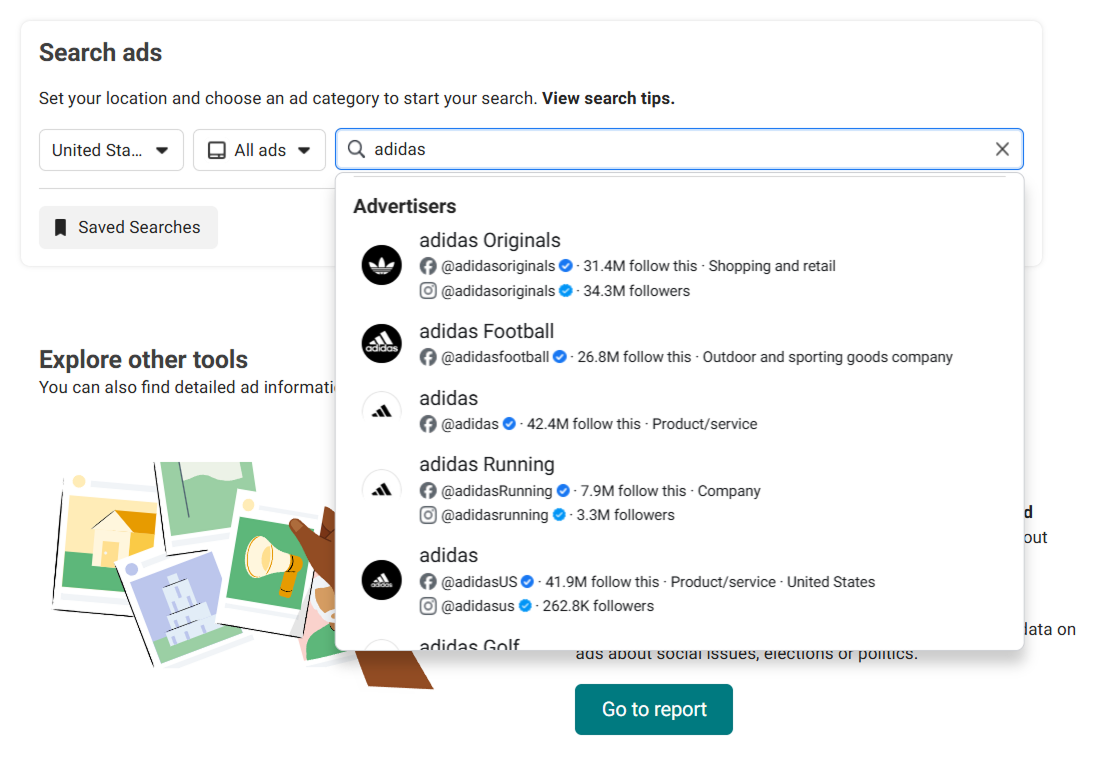Image resolution: width=1109 pixels, height=777 pixels.
Task: Click verified badge on @adidasoriginals Facebook
Action: 566,266
